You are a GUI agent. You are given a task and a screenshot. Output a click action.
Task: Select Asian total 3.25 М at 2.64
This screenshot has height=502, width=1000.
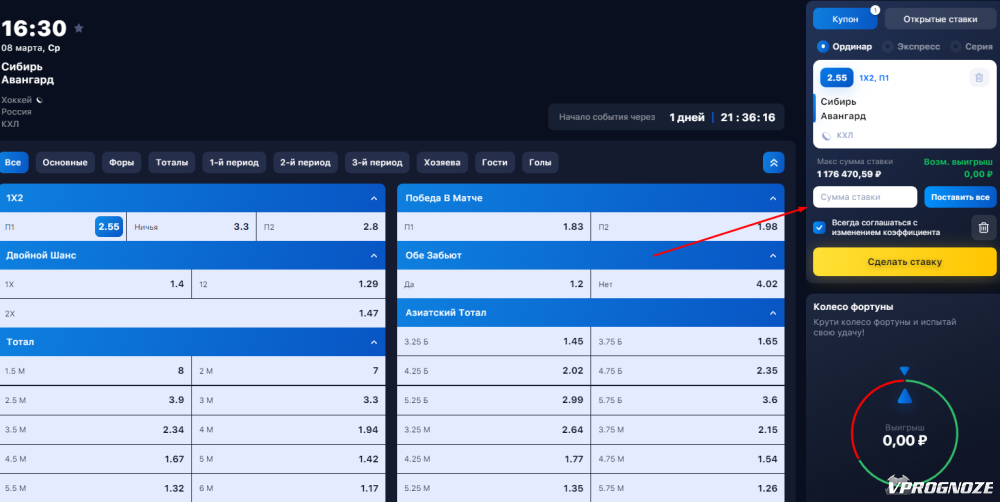(494, 430)
